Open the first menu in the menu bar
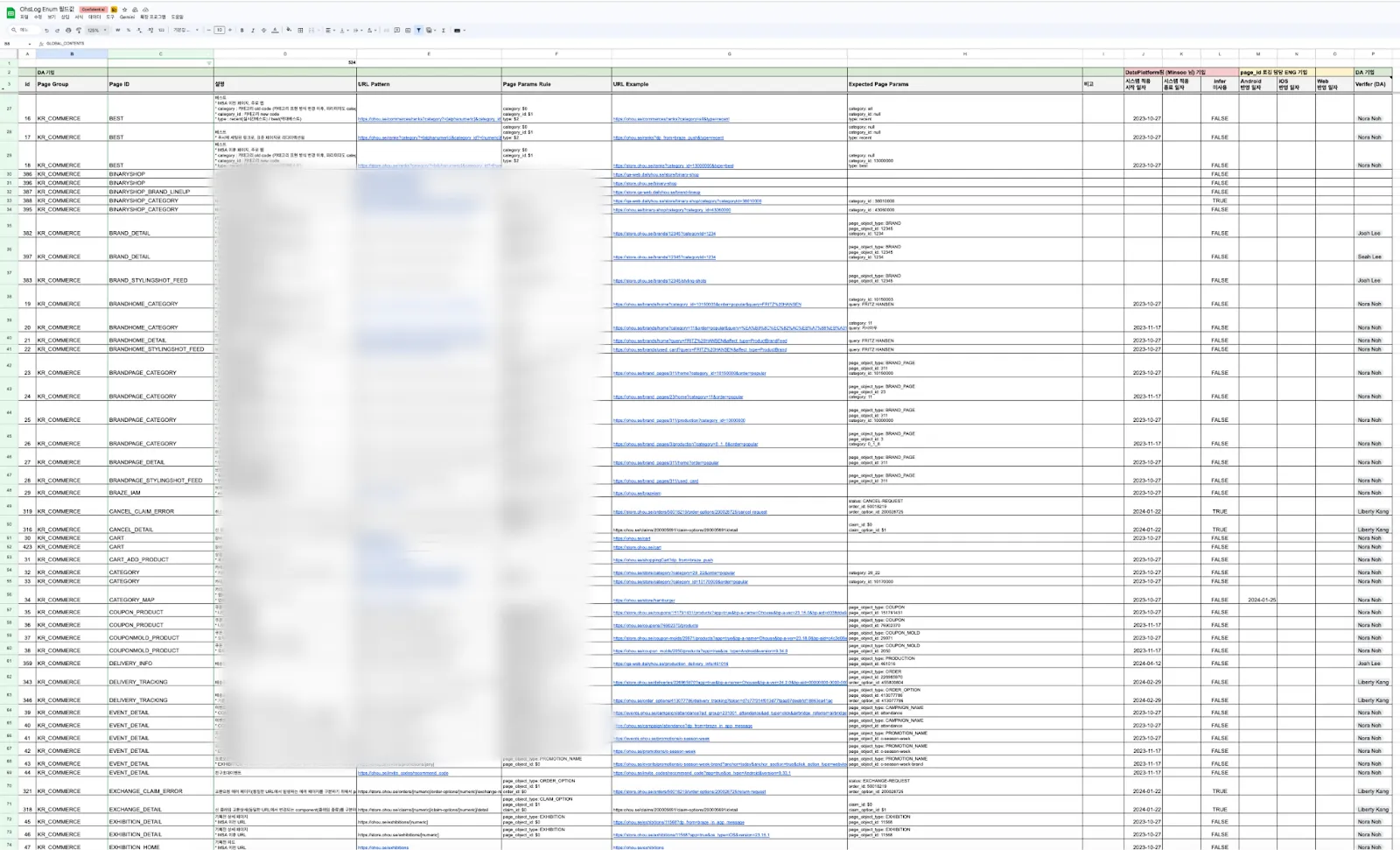 pos(24,18)
